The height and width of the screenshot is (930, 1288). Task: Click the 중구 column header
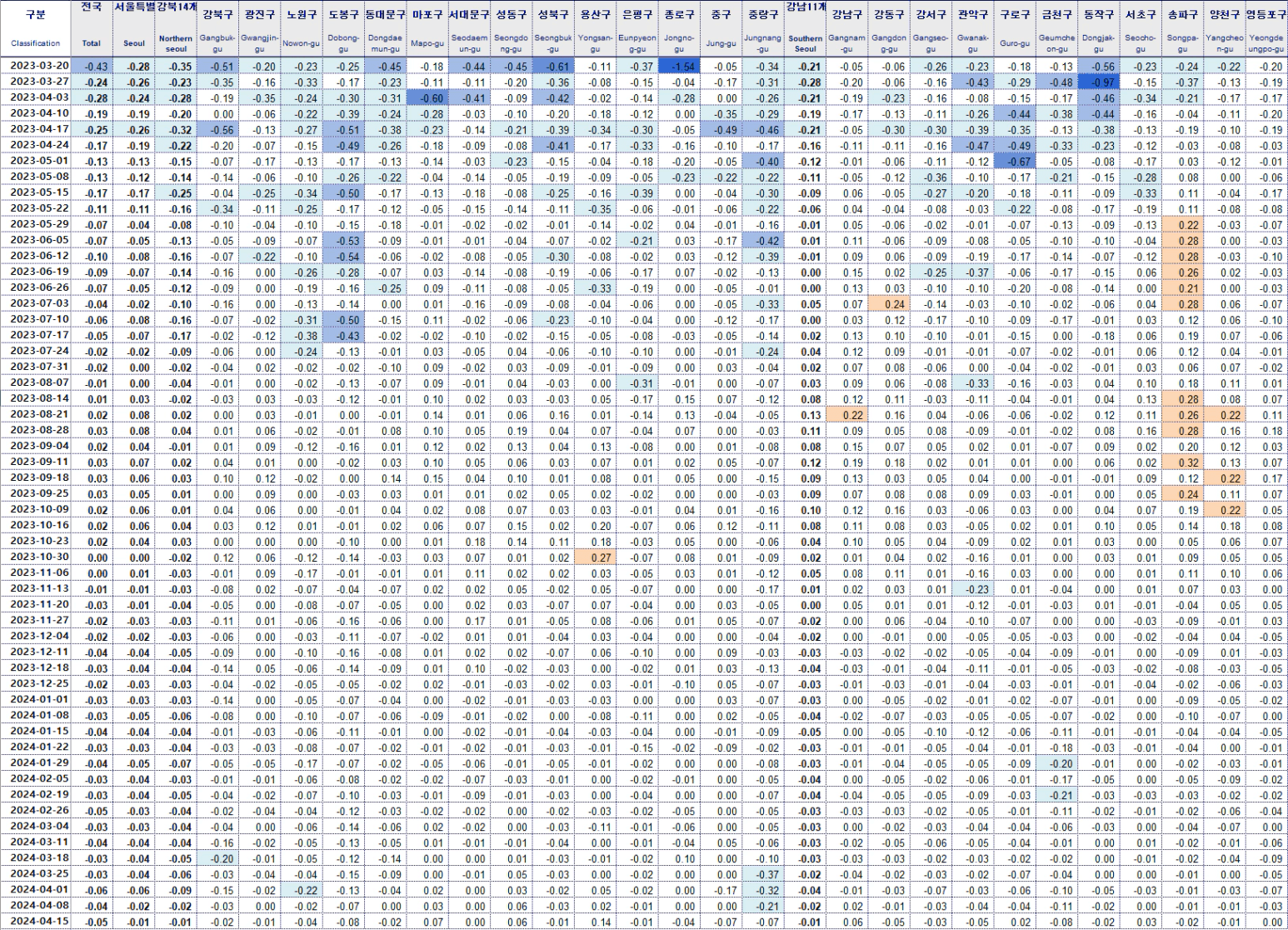[x=721, y=14]
